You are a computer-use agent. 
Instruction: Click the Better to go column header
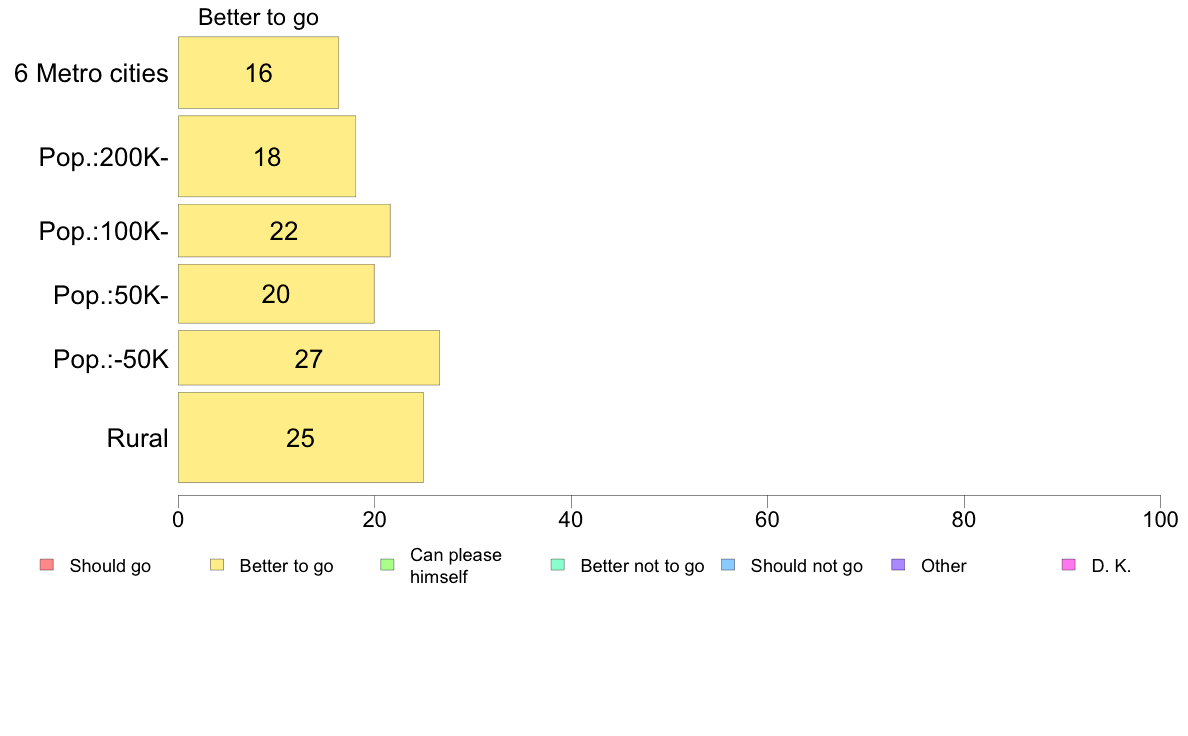pyautogui.click(x=258, y=17)
